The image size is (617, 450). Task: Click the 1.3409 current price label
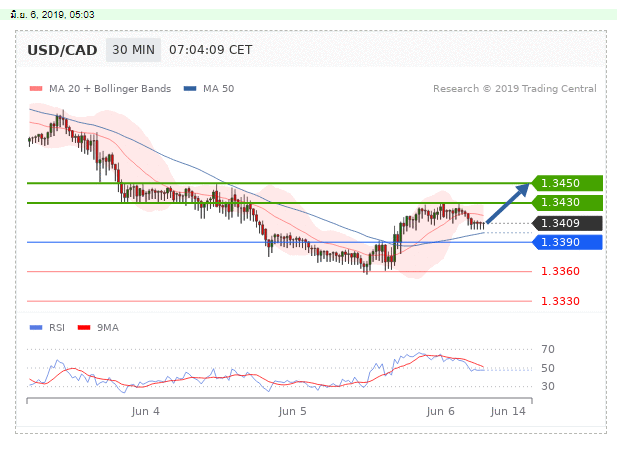(x=567, y=223)
